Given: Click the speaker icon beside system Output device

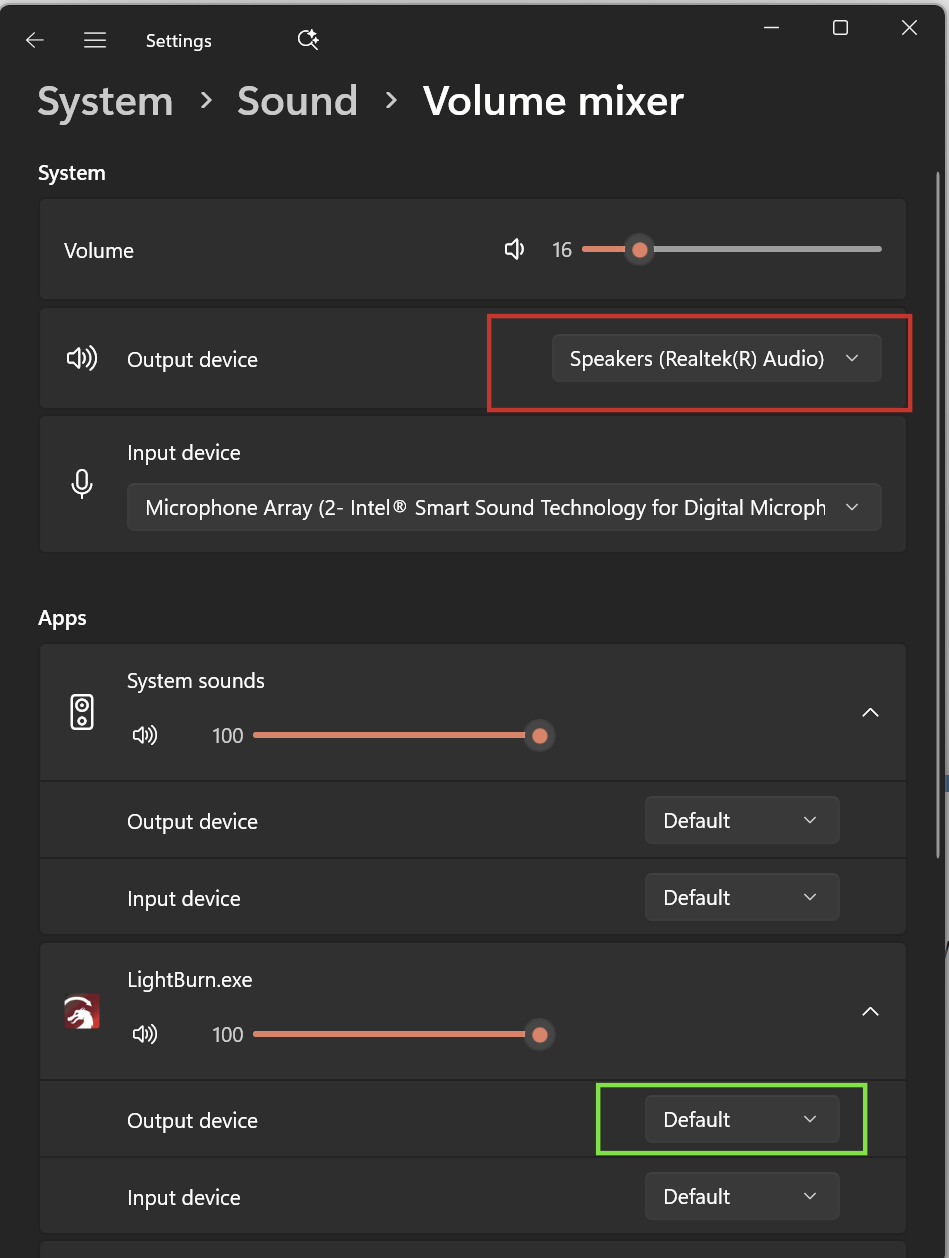Looking at the screenshot, I should coord(82,359).
